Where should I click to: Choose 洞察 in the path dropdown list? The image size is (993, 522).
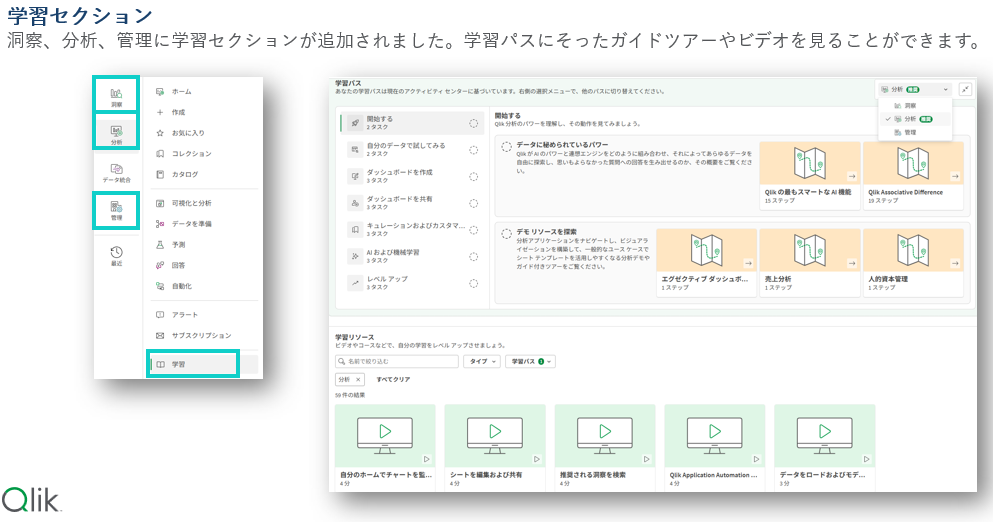coord(914,106)
